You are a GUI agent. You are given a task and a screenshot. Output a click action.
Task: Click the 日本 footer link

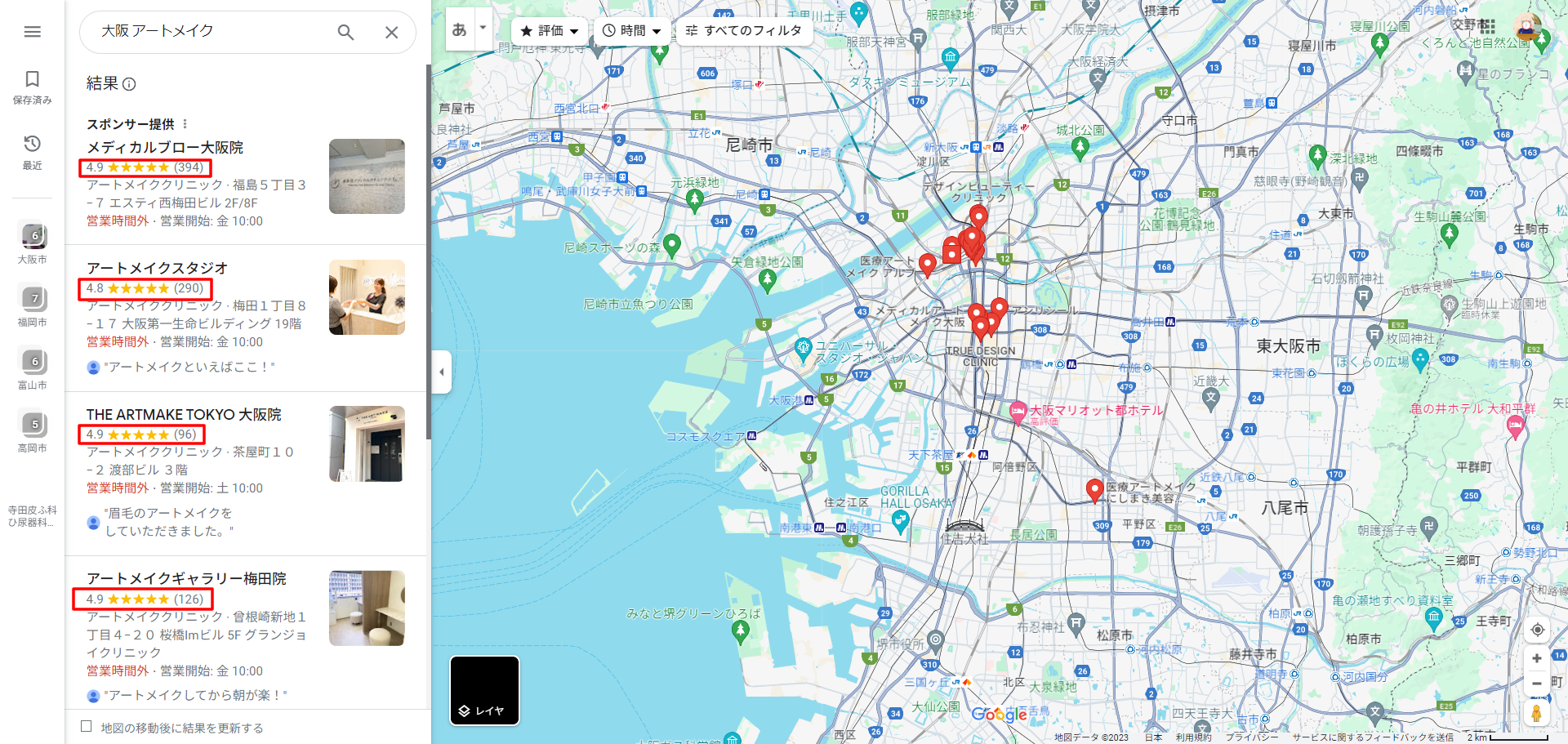pos(1153,737)
